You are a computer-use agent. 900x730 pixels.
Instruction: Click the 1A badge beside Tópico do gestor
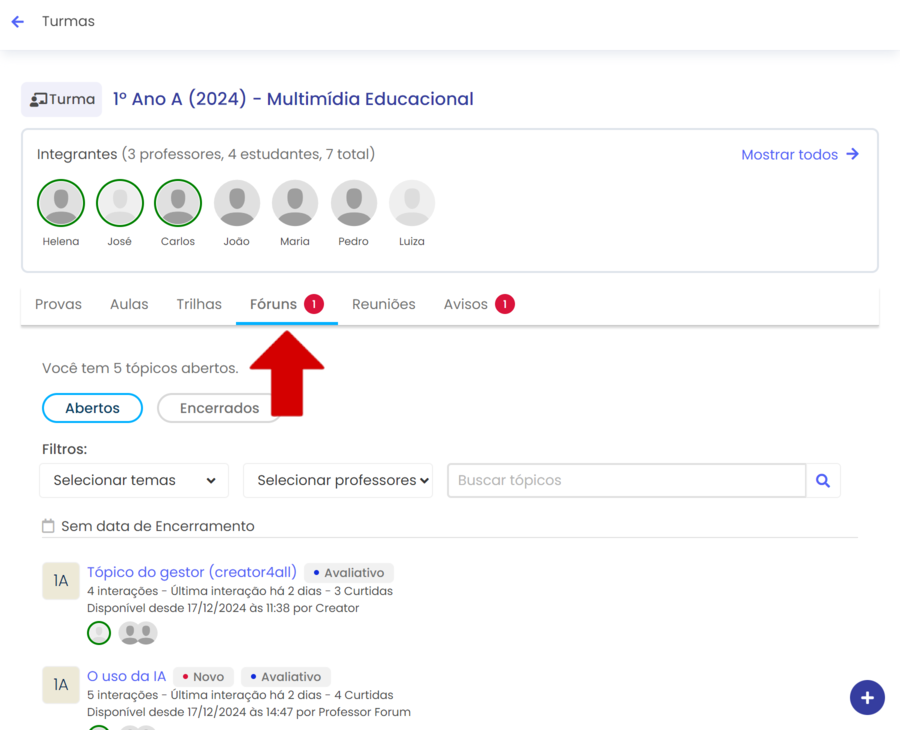click(61, 581)
